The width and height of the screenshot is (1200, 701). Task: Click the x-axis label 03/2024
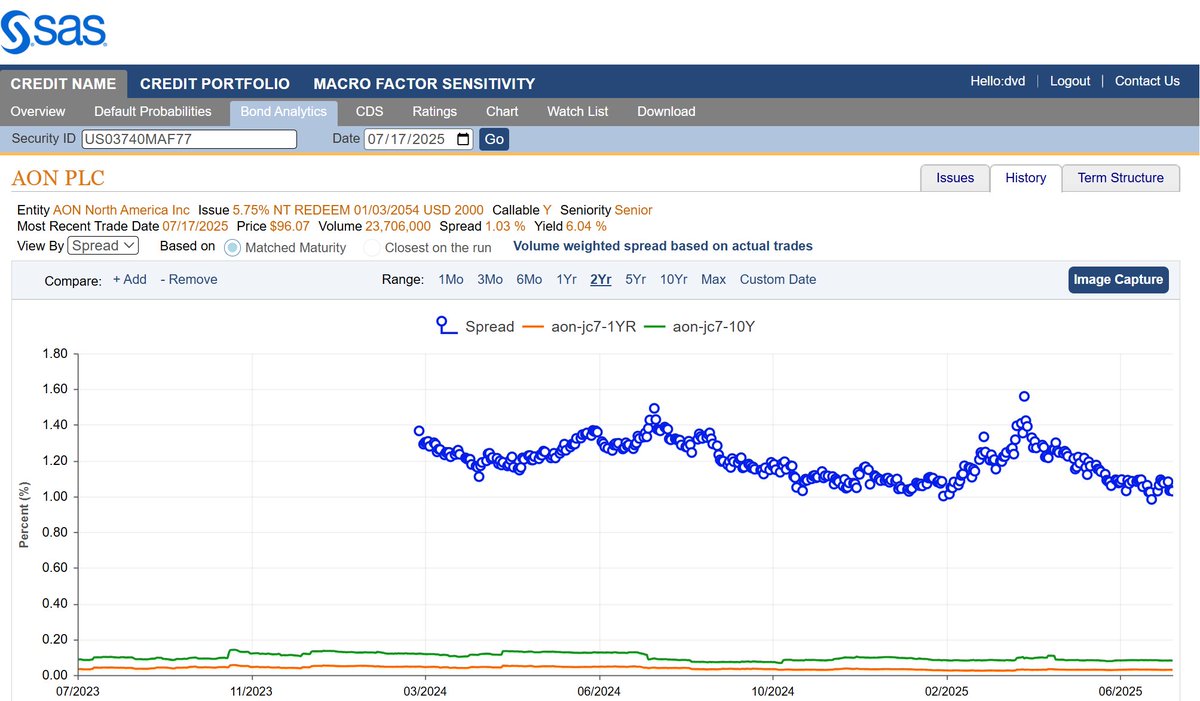click(424, 690)
